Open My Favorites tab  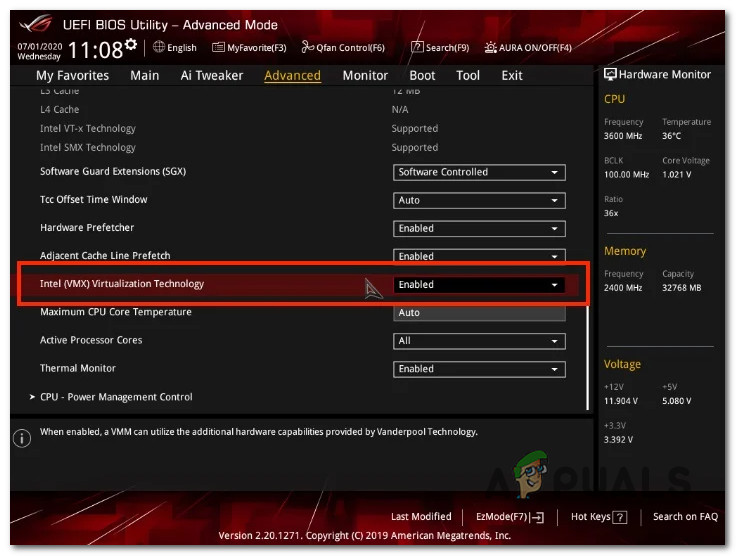[x=72, y=76]
